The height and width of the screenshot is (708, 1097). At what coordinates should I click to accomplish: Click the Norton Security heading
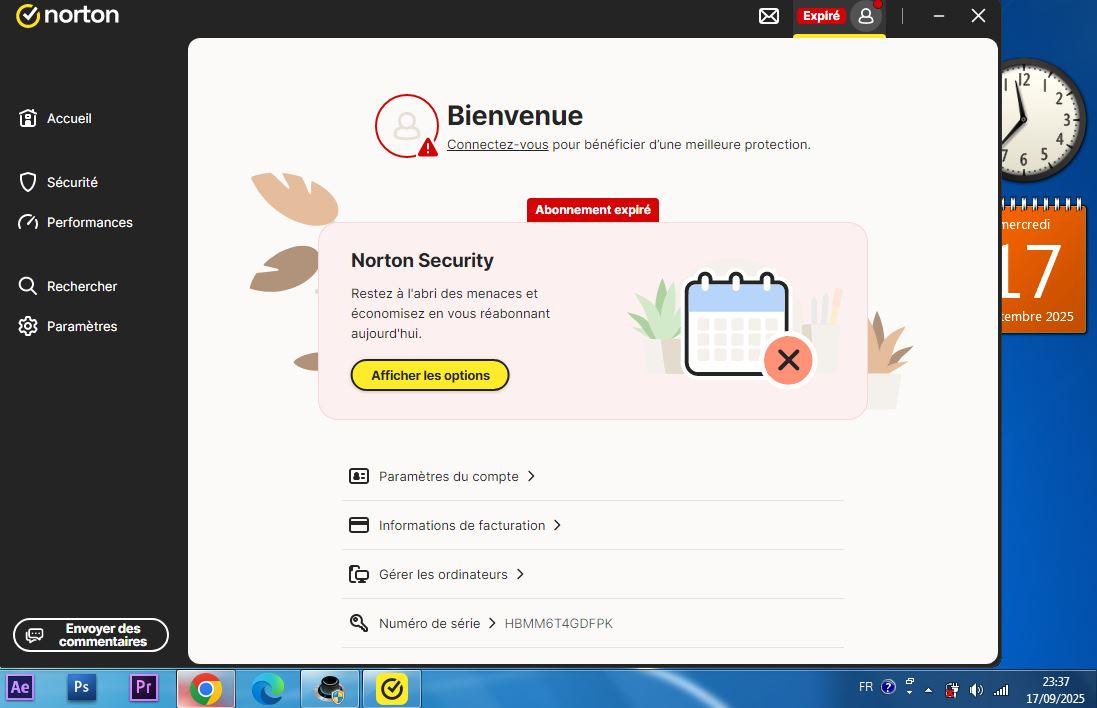pyautogui.click(x=422, y=260)
